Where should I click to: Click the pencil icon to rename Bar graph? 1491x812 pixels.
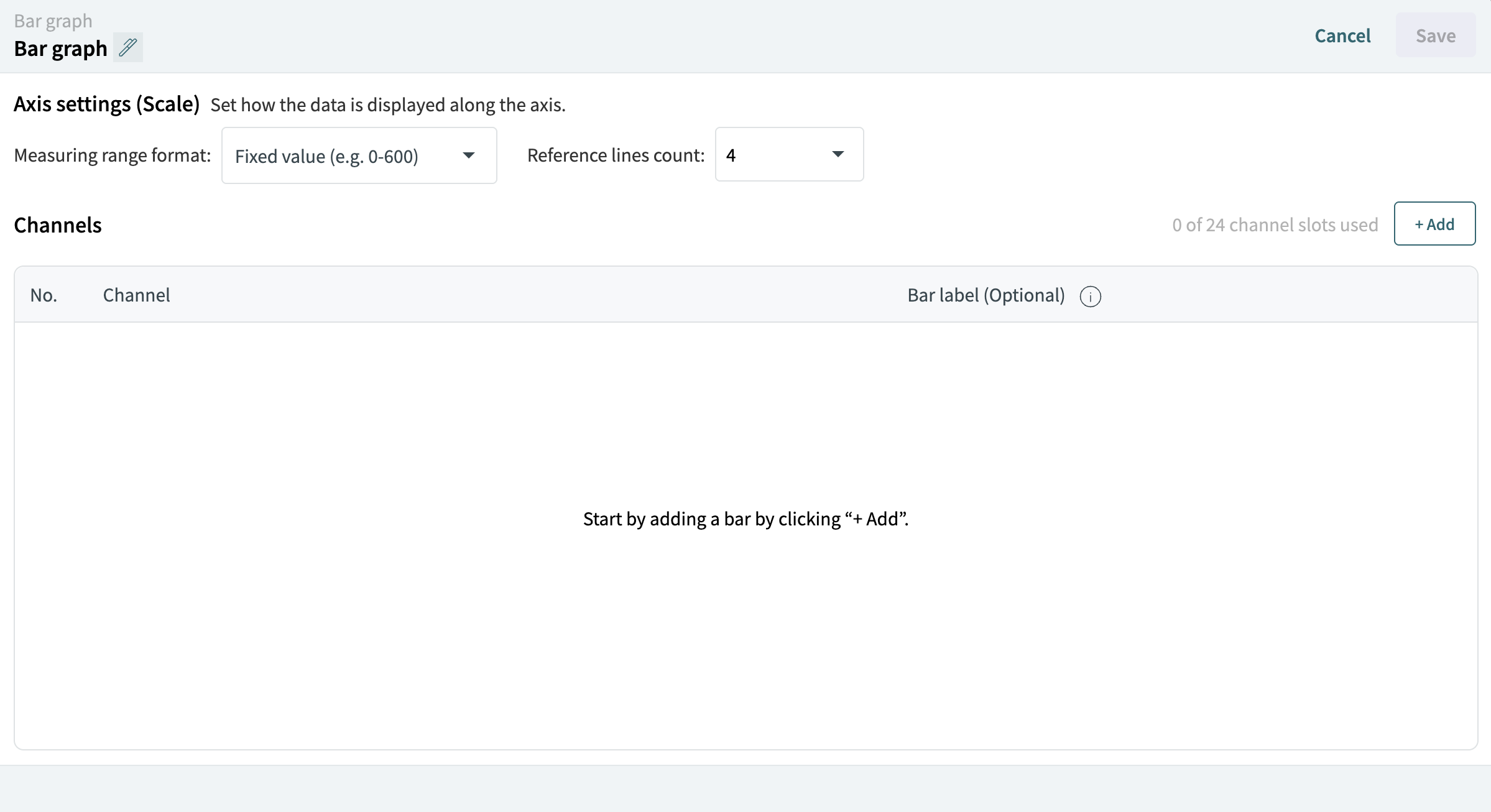point(128,47)
